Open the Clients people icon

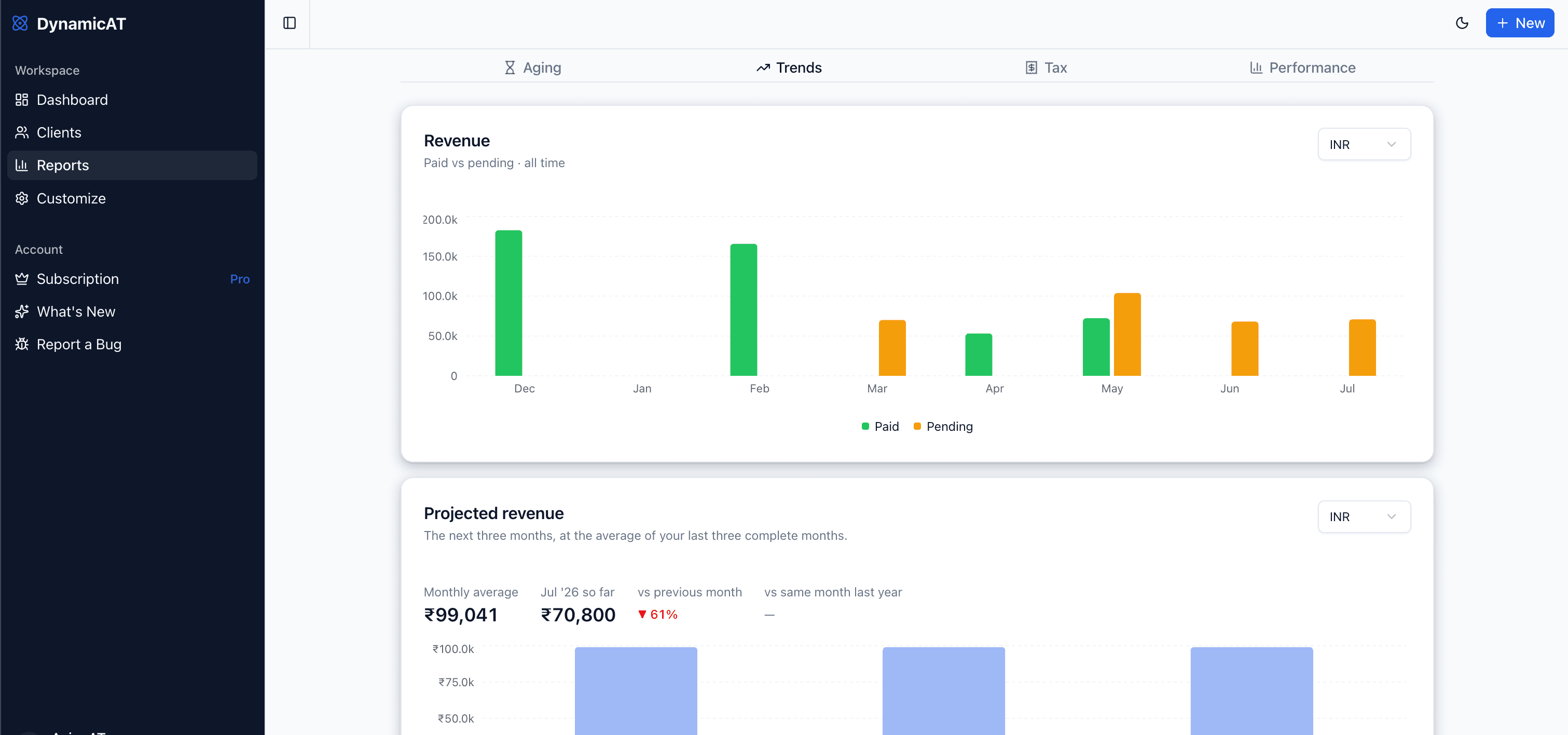(x=22, y=132)
